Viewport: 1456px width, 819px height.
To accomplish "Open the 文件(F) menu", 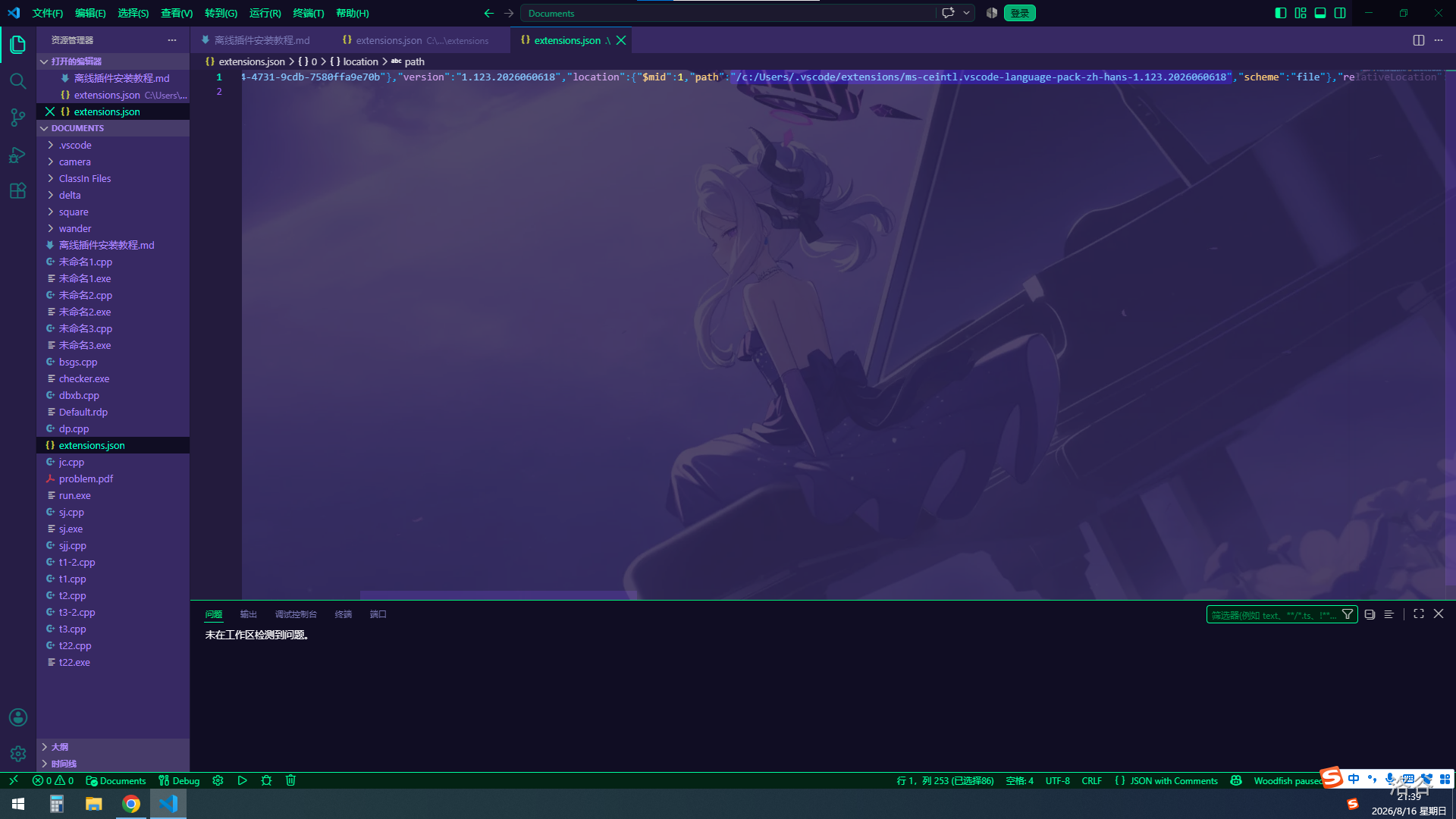I will pyautogui.click(x=48, y=13).
